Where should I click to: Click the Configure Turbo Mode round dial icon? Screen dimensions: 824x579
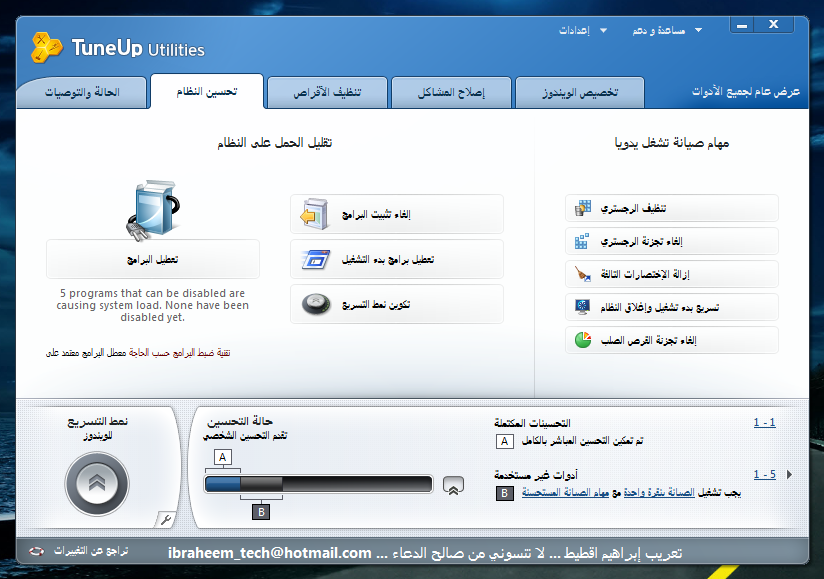[316, 304]
